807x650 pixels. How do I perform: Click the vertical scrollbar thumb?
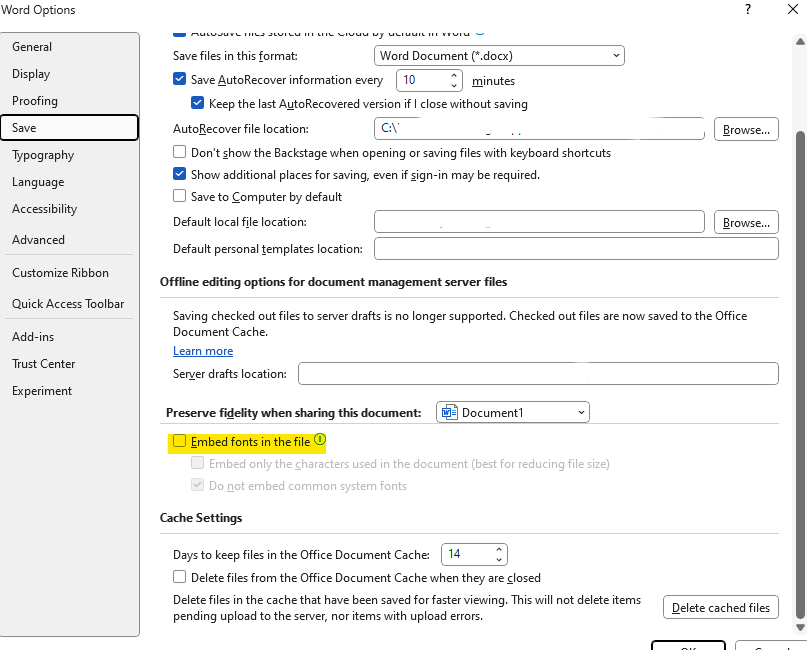[x=800, y=375]
